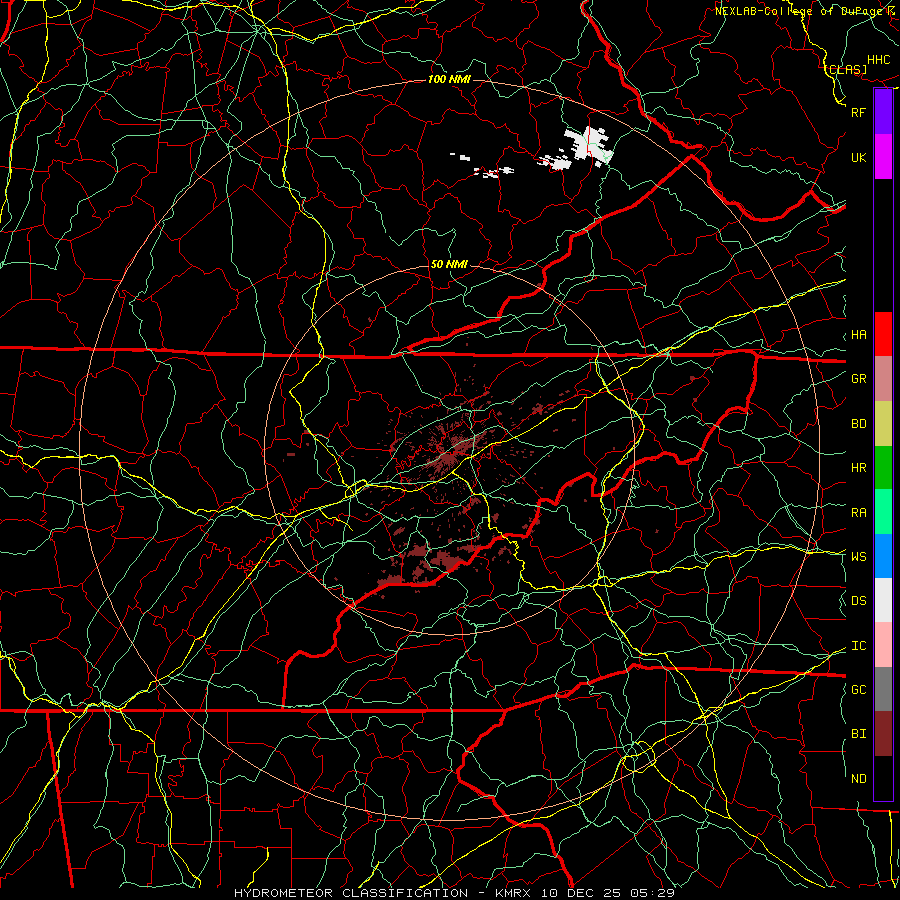Select the gray GC ground clutter swatch
The image size is (900, 900).
click(x=883, y=689)
